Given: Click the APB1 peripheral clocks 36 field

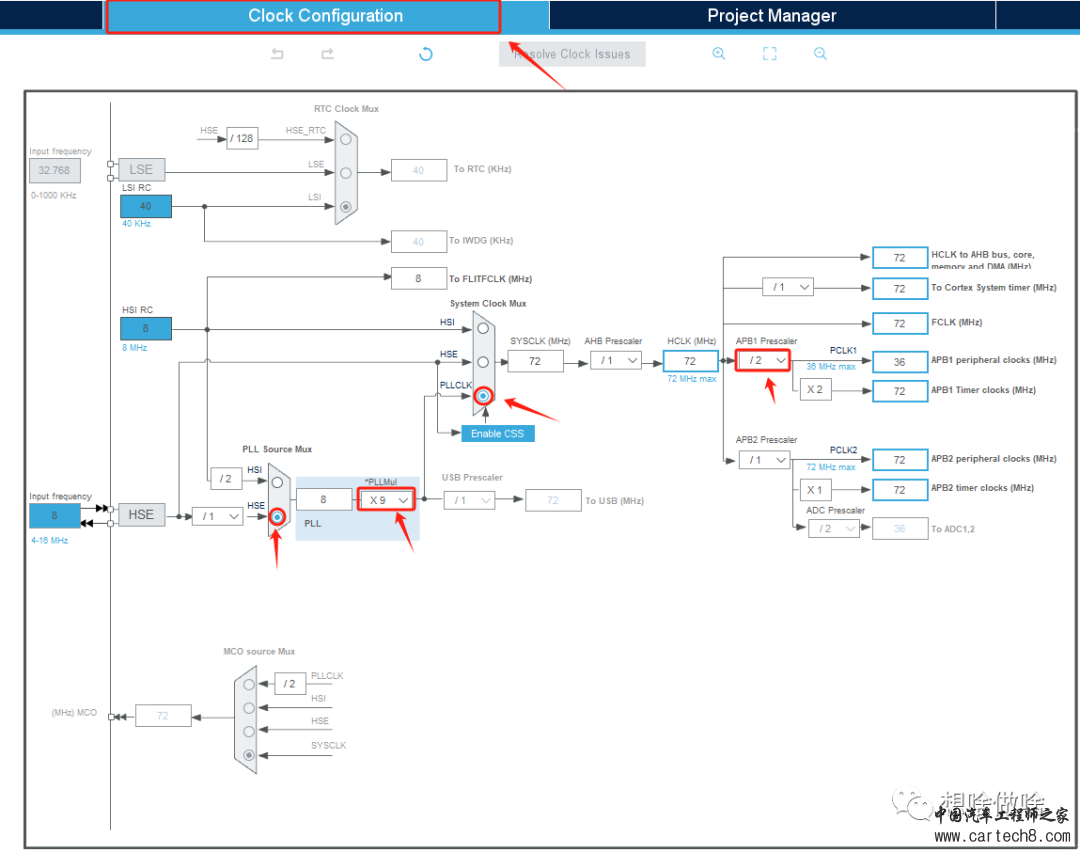Looking at the screenshot, I should 900,362.
